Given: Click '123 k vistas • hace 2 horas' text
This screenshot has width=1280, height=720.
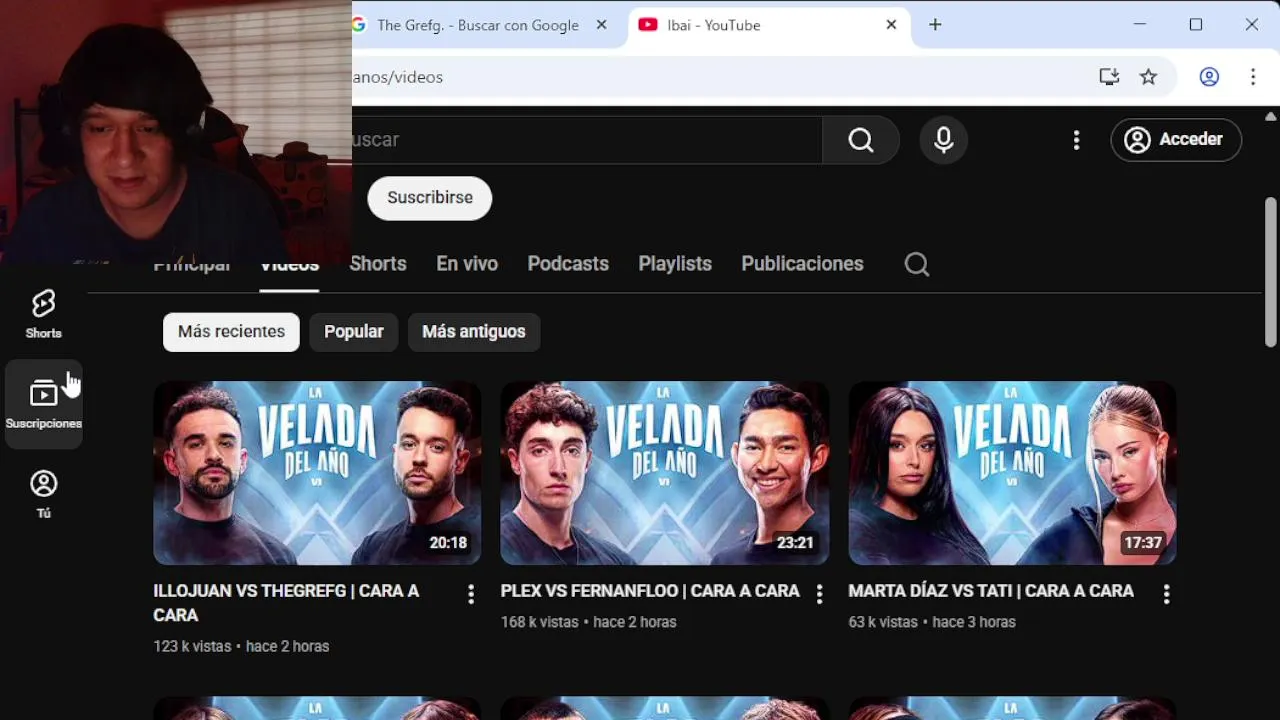Looking at the screenshot, I should (241, 646).
